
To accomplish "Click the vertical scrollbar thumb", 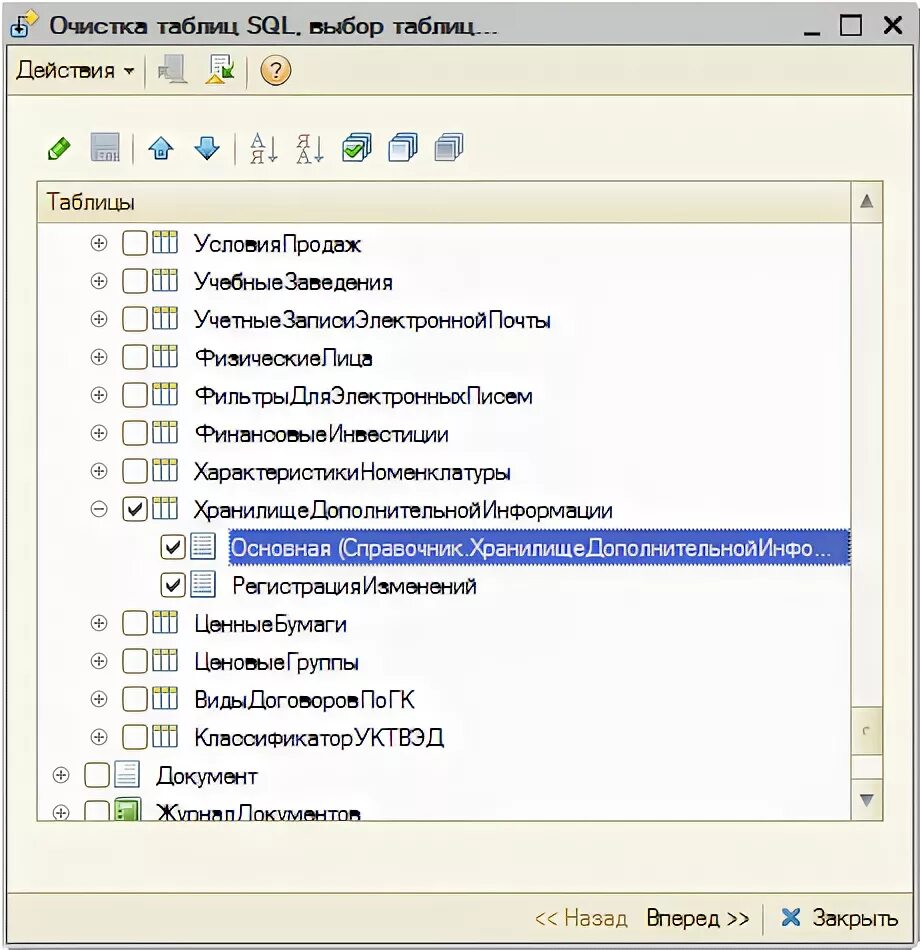I will click(867, 731).
